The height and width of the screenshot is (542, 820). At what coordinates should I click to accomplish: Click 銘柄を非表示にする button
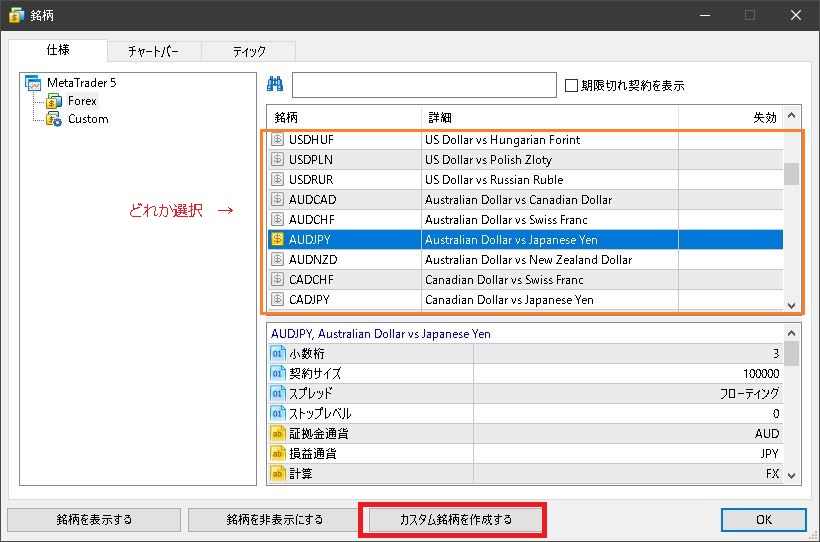coord(275,520)
